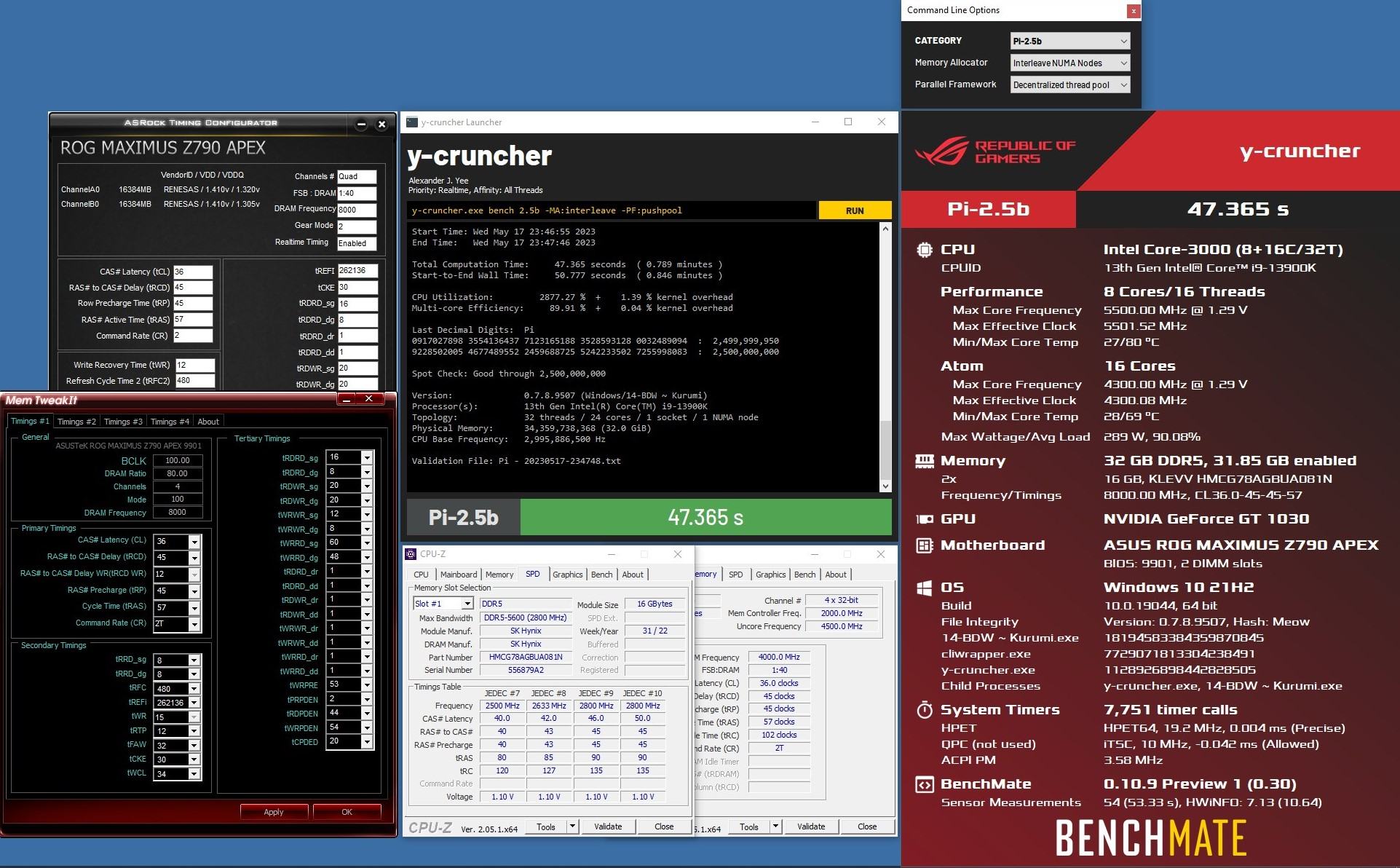
Task: Click the Windows OS logo icon
Action: coord(924,588)
